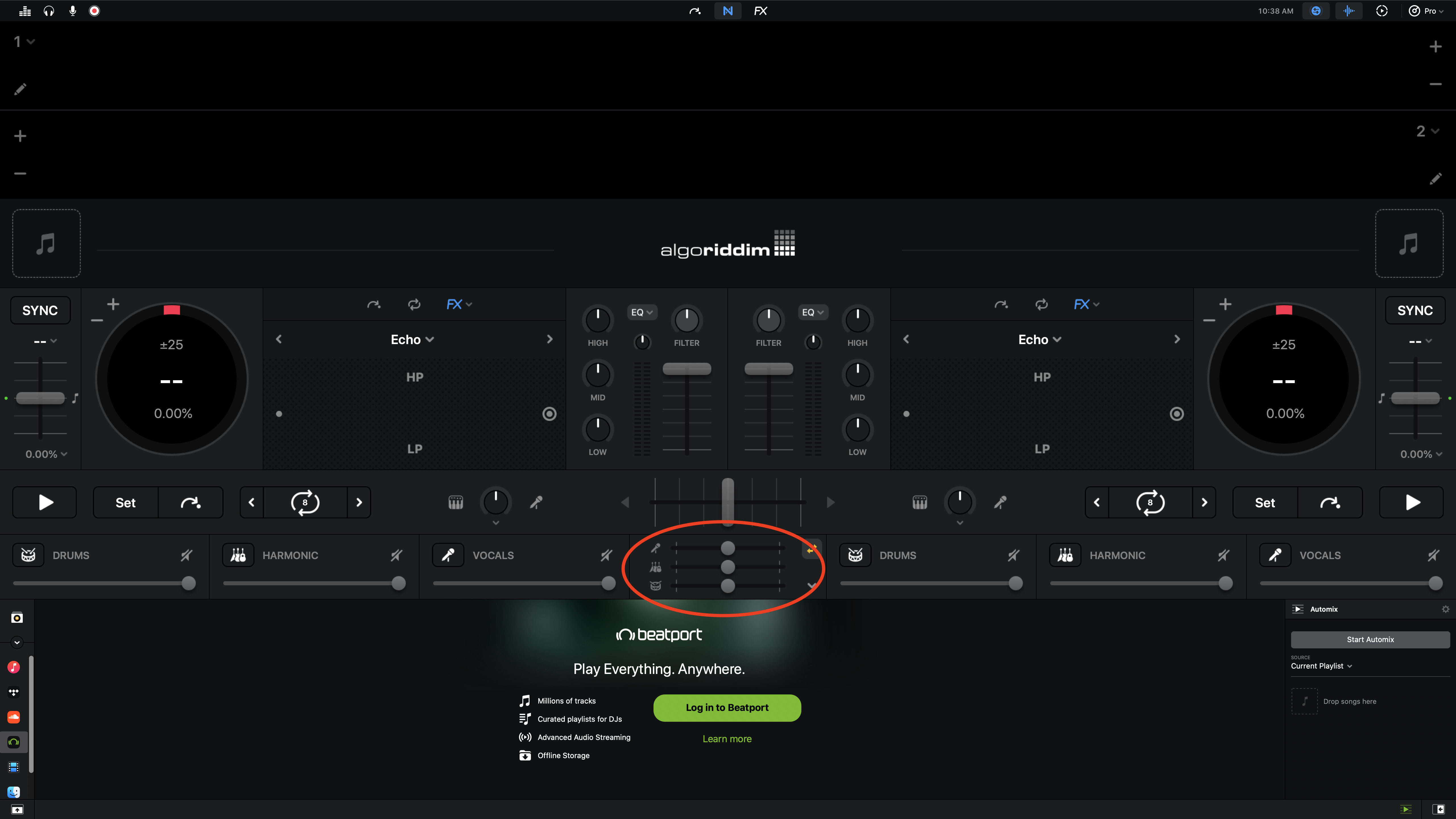Click left deck sampler keys icon
Image resolution: width=1456 pixels, height=819 pixels.
456,502
